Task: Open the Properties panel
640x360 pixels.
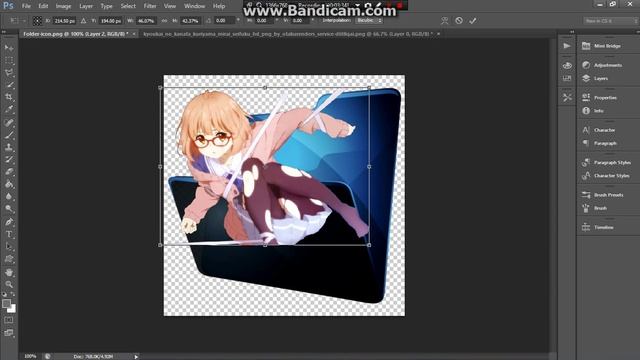Action: pos(600,97)
